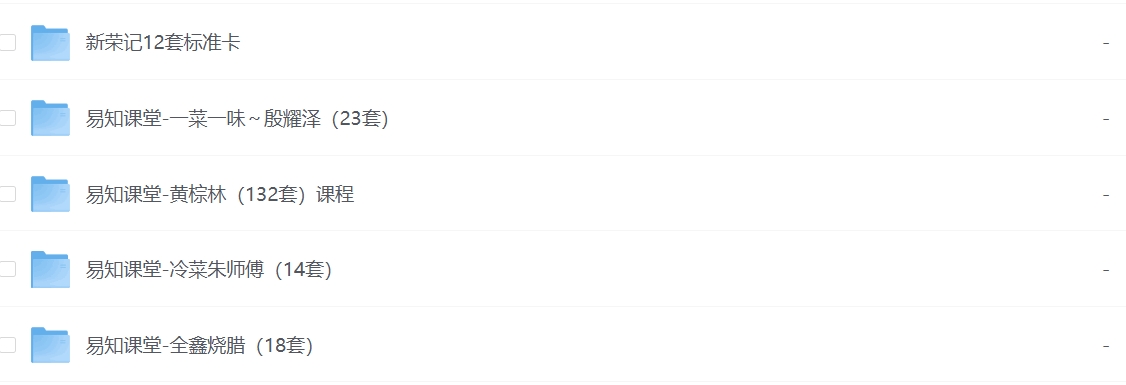This screenshot has height=385, width=1126.
Task: Click the size dash in 黄棕林 (132套) row
Action: point(1106,195)
